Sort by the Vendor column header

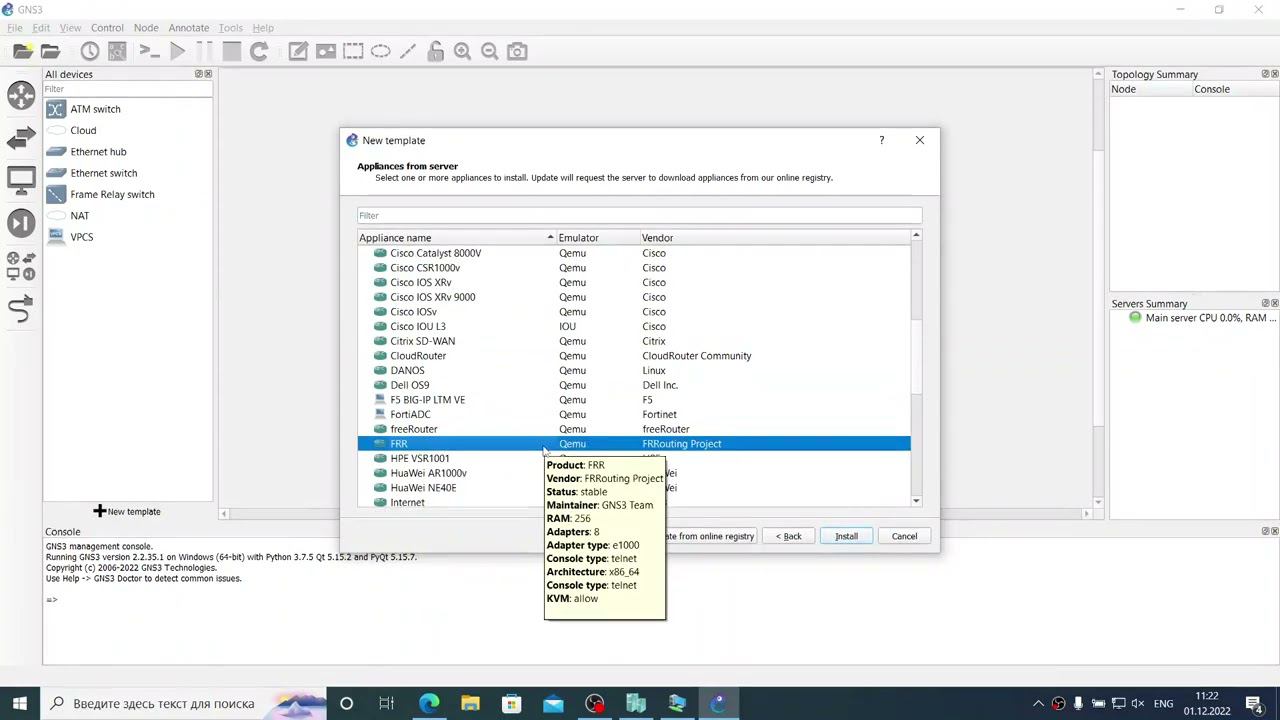[x=775, y=238]
